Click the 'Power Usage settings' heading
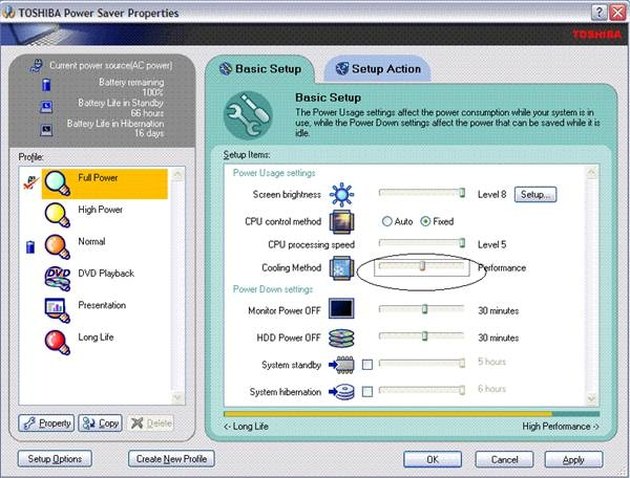Viewport: 630px width, 478px height. pos(274,173)
